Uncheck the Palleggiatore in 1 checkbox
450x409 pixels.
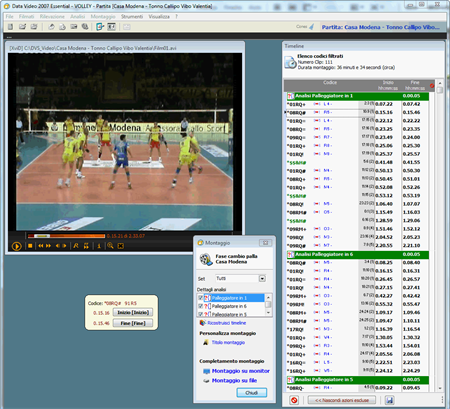click(x=200, y=298)
